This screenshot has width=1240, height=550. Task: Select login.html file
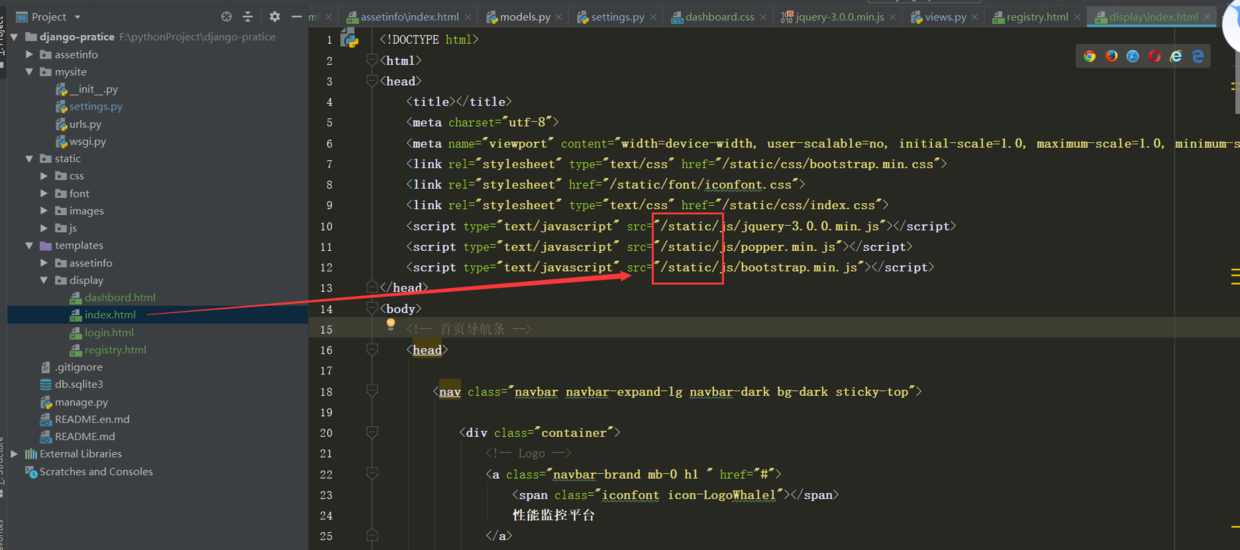coord(109,333)
